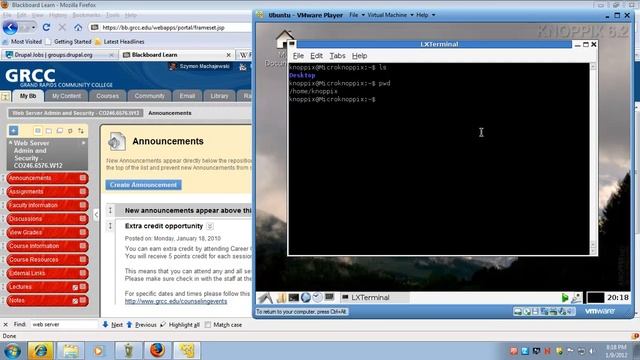Open grcc.edu counseling events link
The image size is (640, 360).
(176, 301)
